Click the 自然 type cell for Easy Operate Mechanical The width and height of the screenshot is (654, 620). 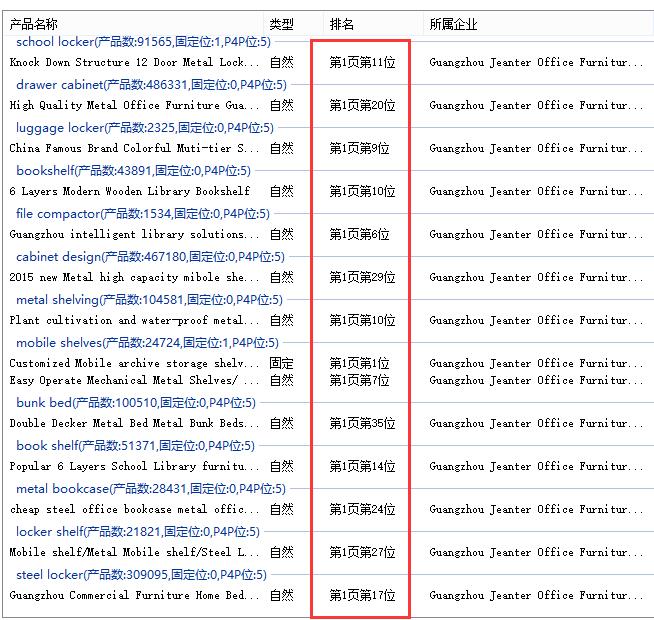(282, 381)
